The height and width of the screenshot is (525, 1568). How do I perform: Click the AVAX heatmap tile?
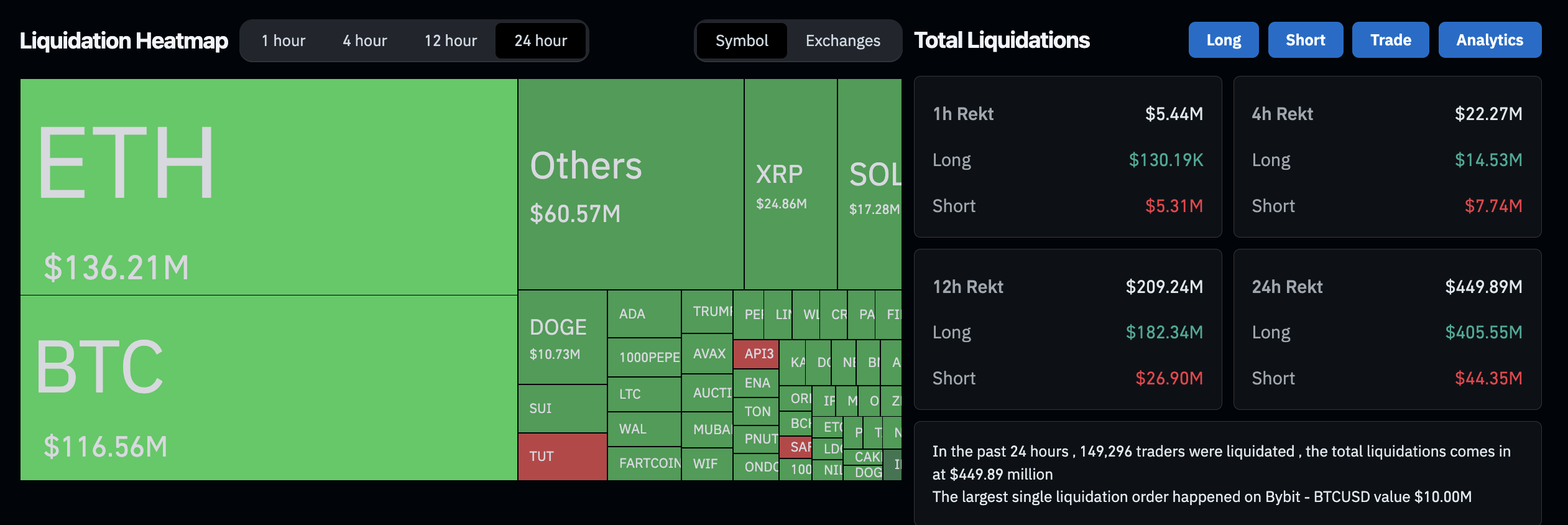pyautogui.click(x=708, y=354)
